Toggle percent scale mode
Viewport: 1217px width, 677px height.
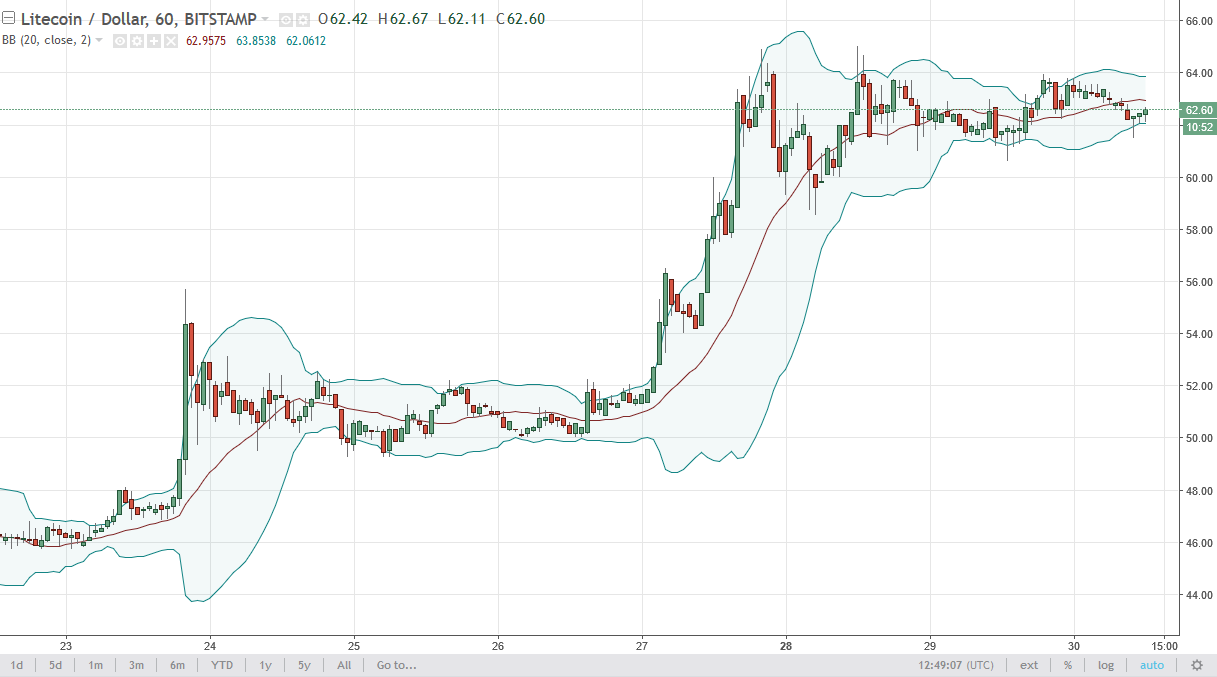tap(1068, 665)
